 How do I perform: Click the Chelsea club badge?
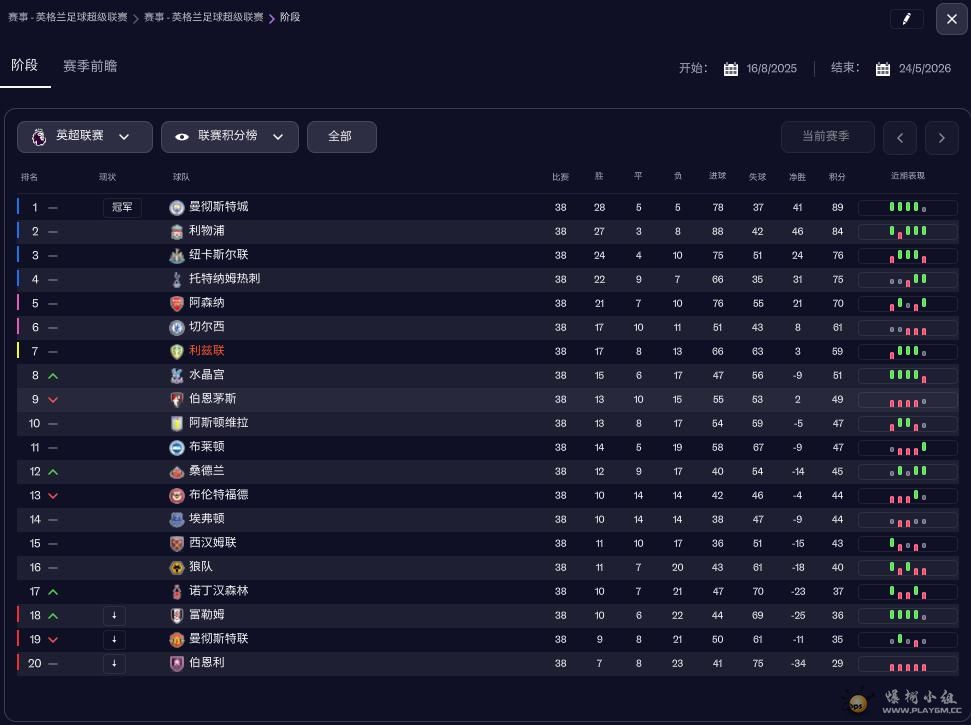click(x=177, y=328)
